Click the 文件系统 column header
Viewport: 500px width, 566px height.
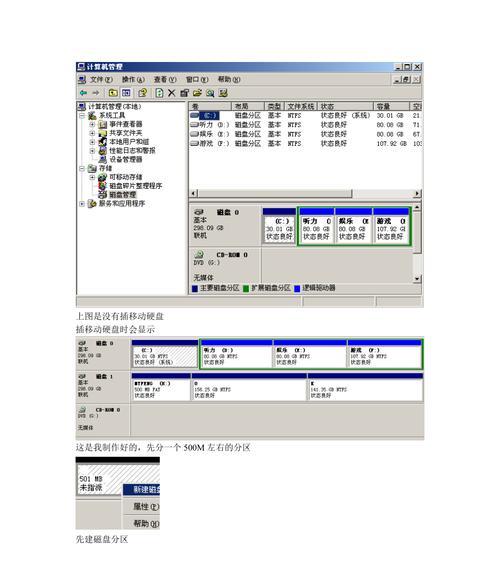coord(301,106)
